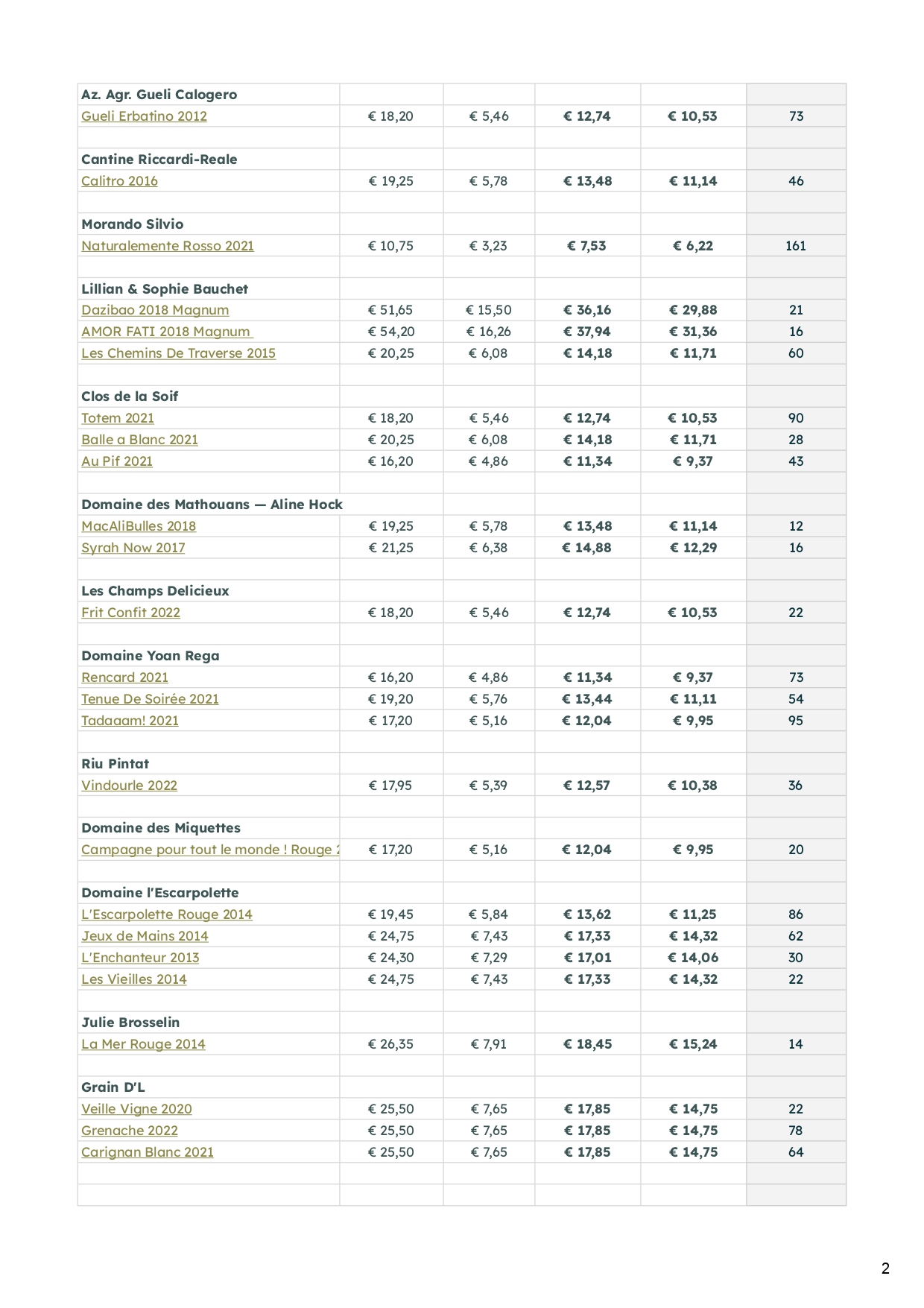
Task: Click page number 2 at bottom
Action: (x=885, y=1268)
